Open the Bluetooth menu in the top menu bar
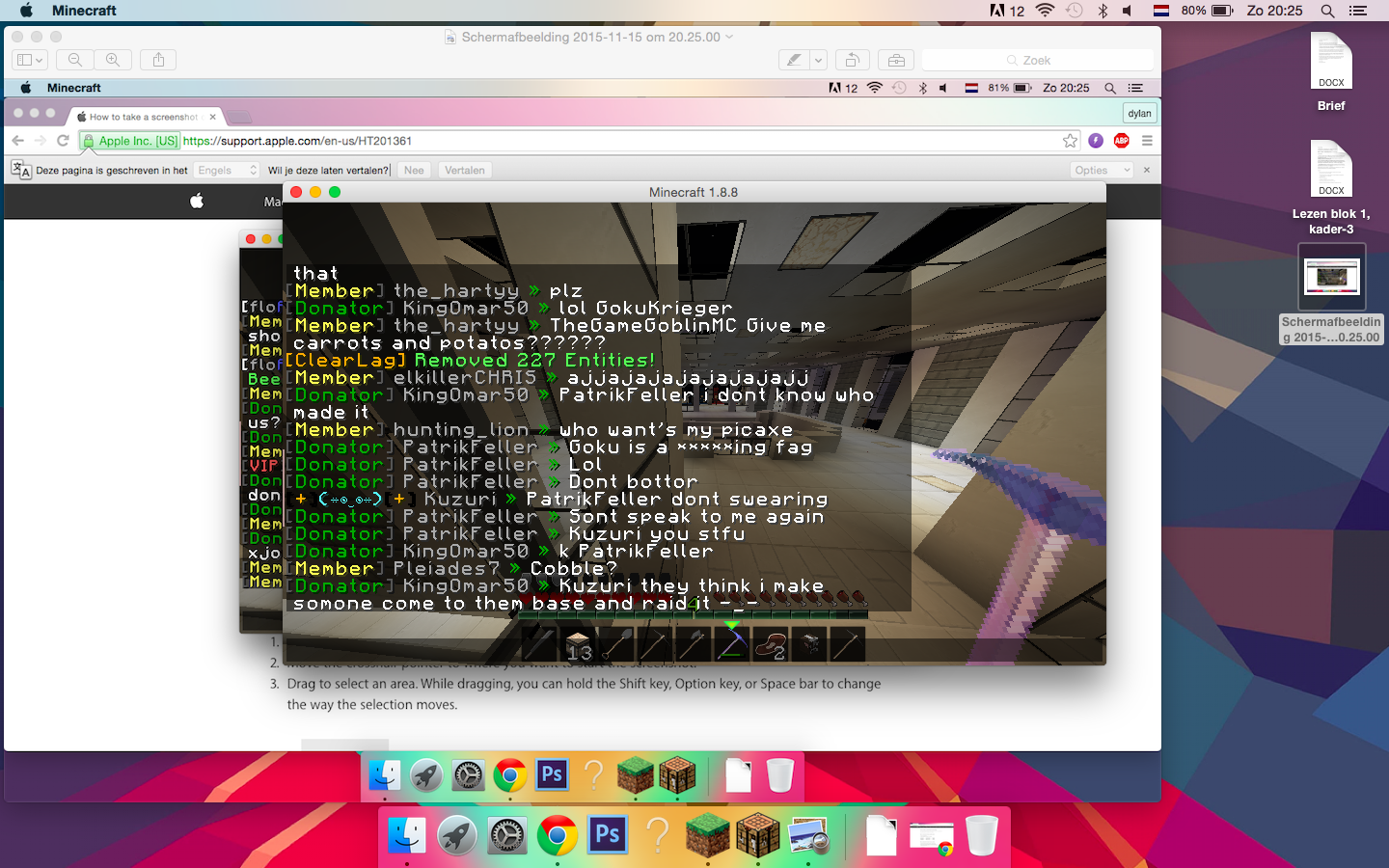This screenshot has height=868, width=1389. pos(1103,11)
